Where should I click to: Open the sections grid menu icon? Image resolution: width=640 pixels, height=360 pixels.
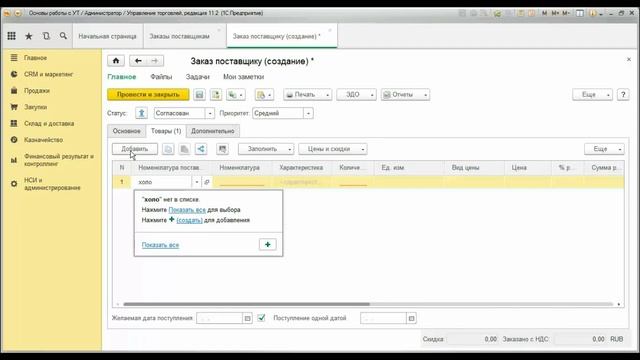click(11, 36)
